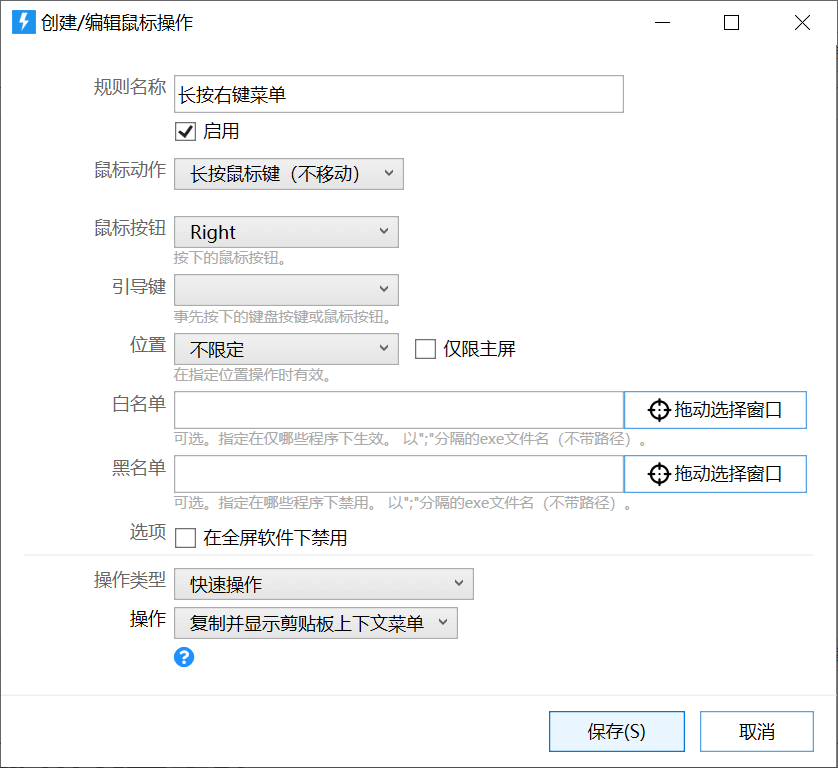Open the 操作类型 dropdown showing 快速操作
Viewport: 838px width, 768px height.
pyautogui.click(x=324, y=584)
